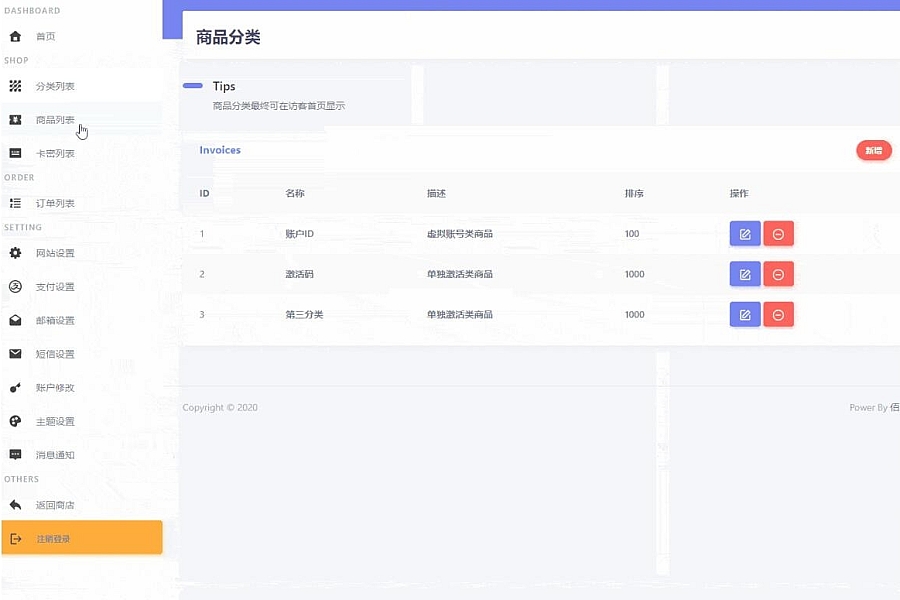Delete the 激活码 category row
The height and width of the screenshot is (600, 900).
[778, 274]
